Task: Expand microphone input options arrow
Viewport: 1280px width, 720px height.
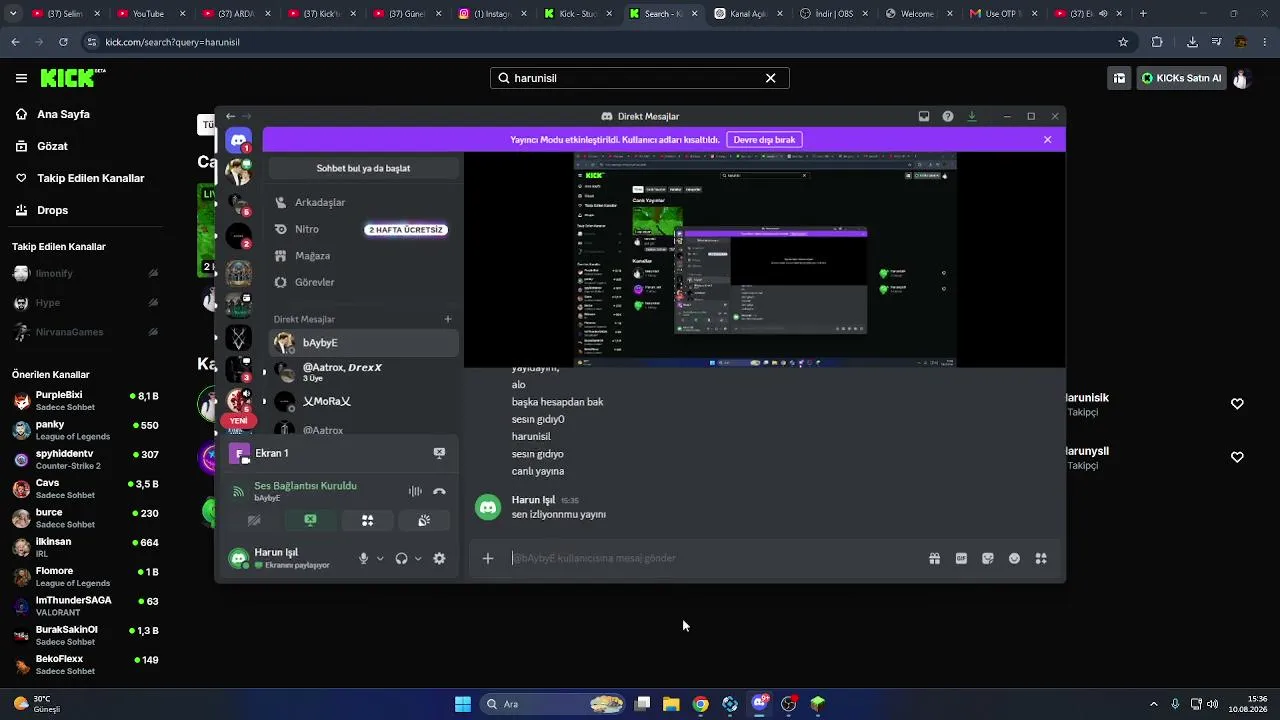Action: pyautogui.click(x=380, y=559)
